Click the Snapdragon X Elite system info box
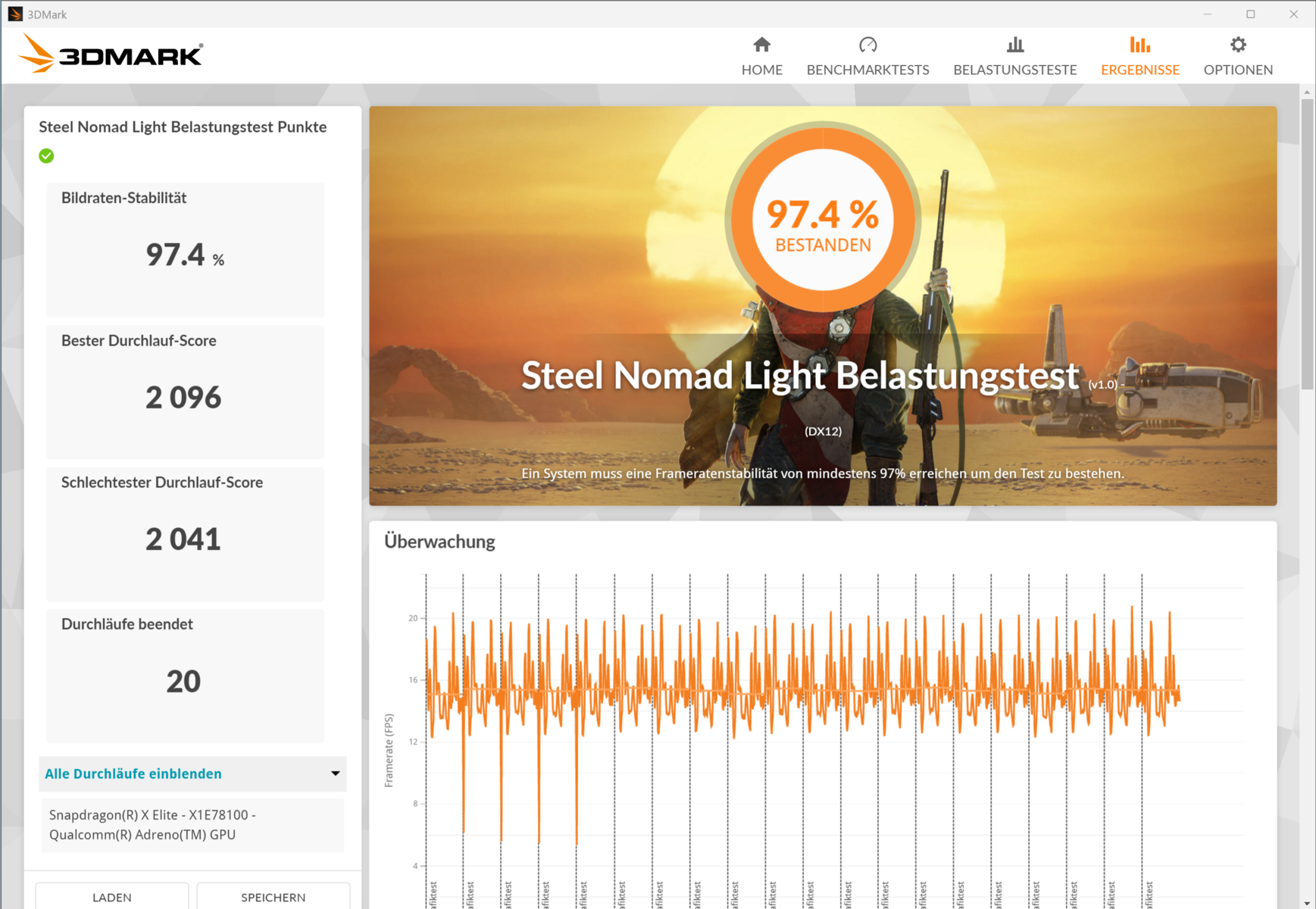 pyautogui.click(x=192, y=824)
